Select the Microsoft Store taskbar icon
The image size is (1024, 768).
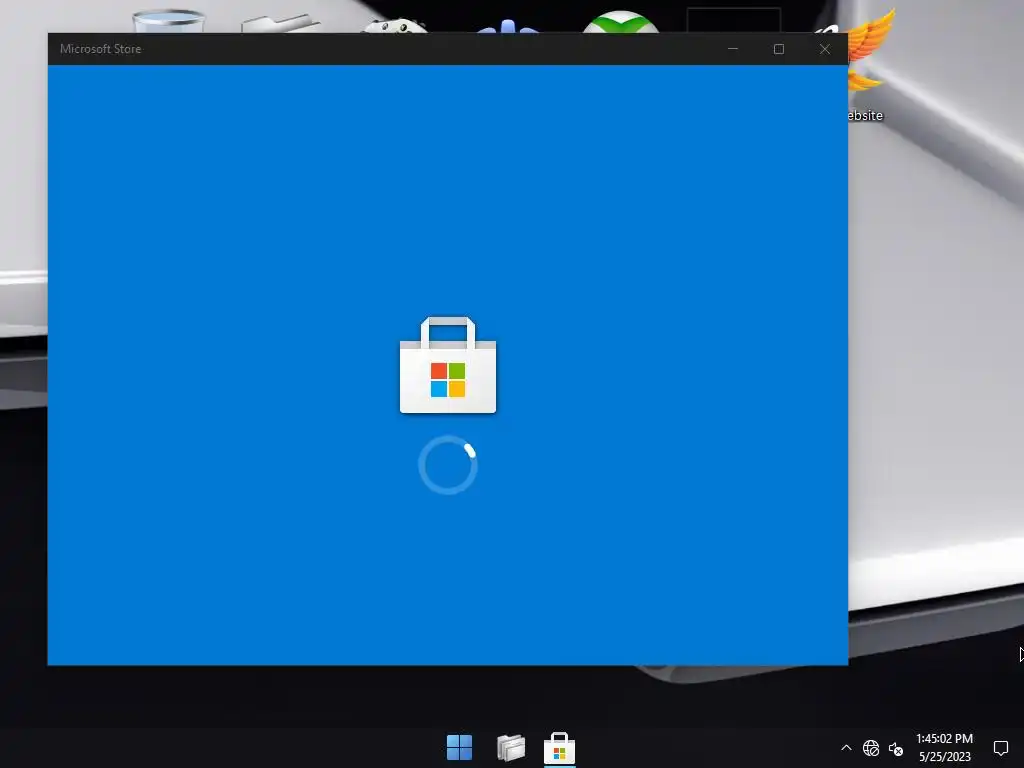pyautogui.click(x=560, y=748)
